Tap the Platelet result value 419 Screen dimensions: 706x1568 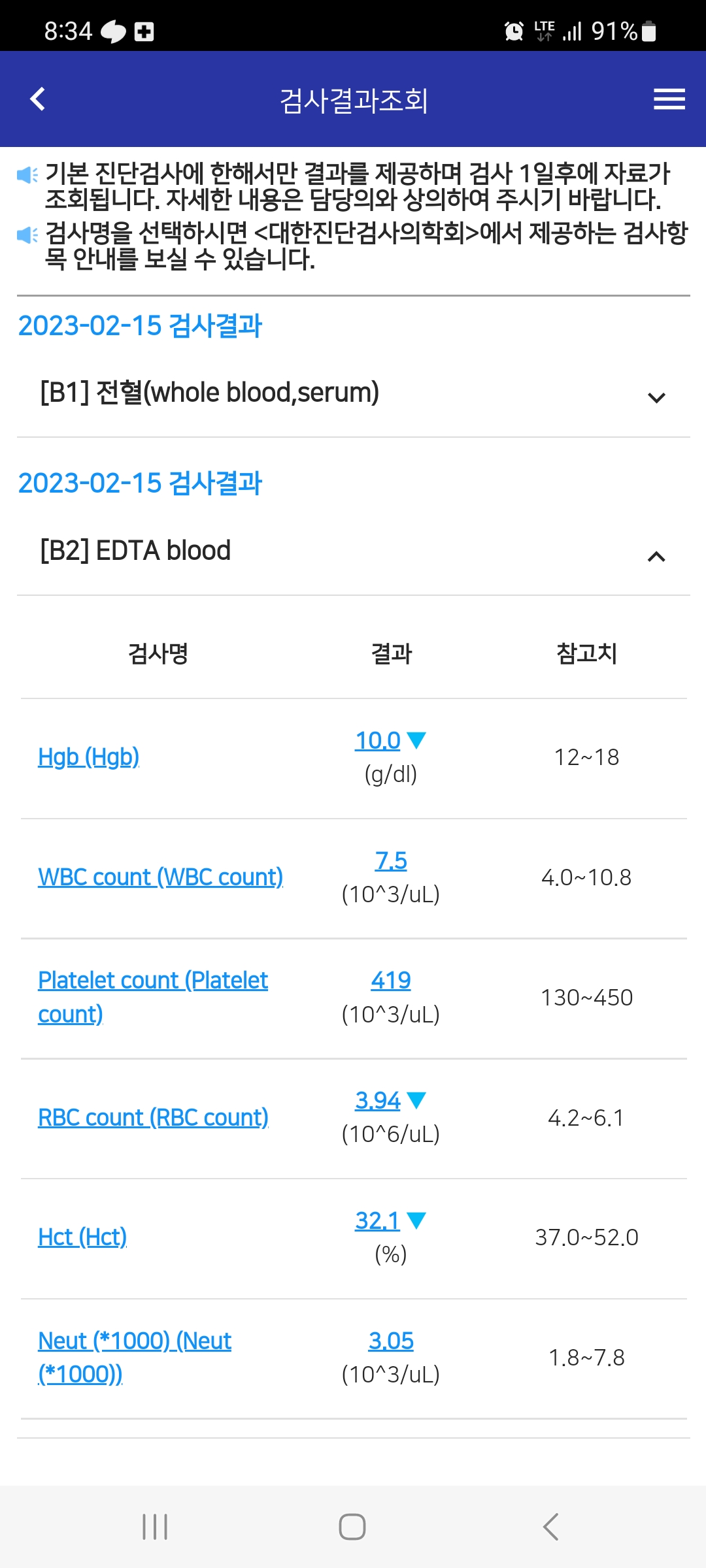pos(391,980)
